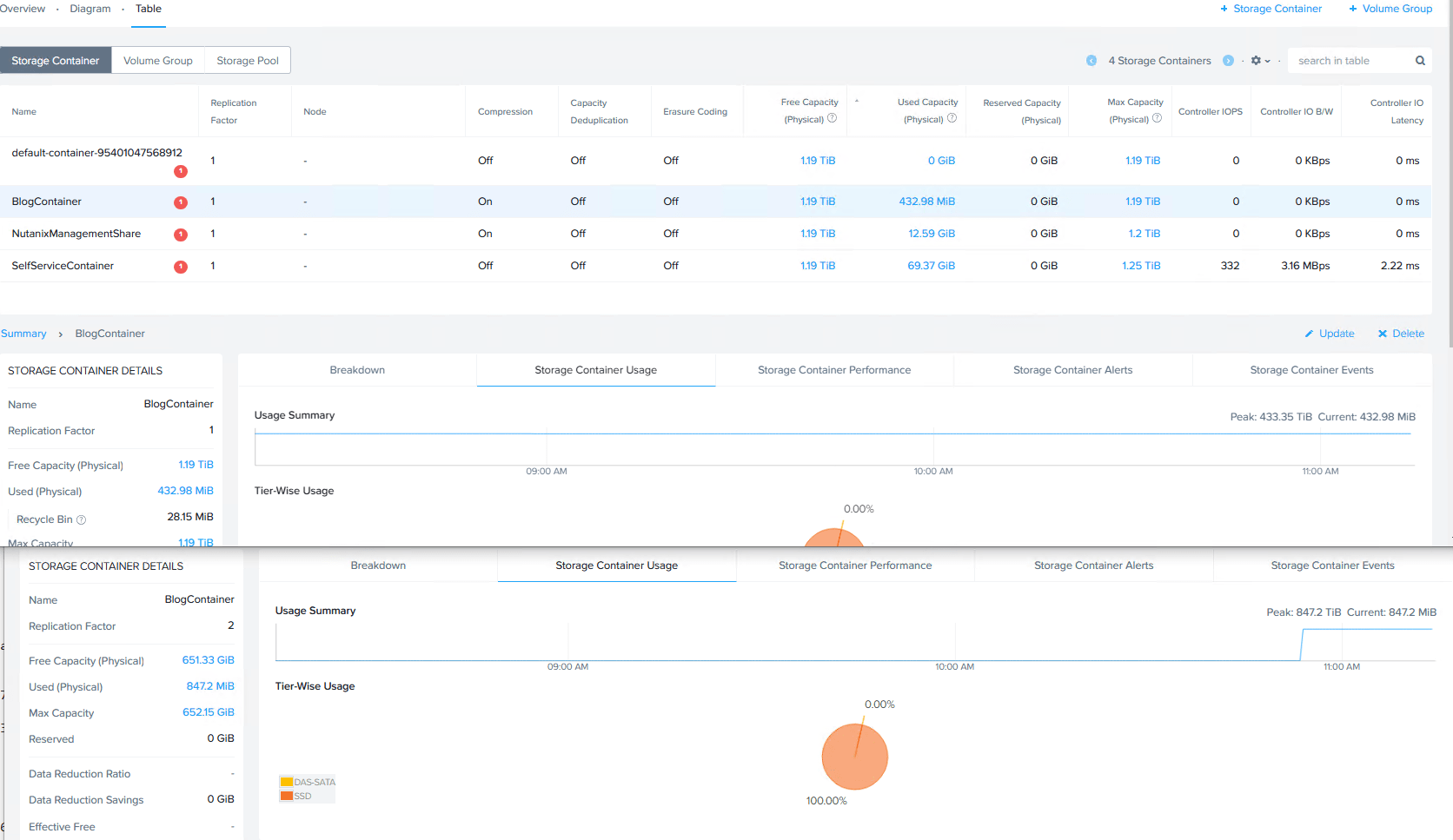
Task: Expand settings gear dropdown chevron
Action: coord(1268,61)
